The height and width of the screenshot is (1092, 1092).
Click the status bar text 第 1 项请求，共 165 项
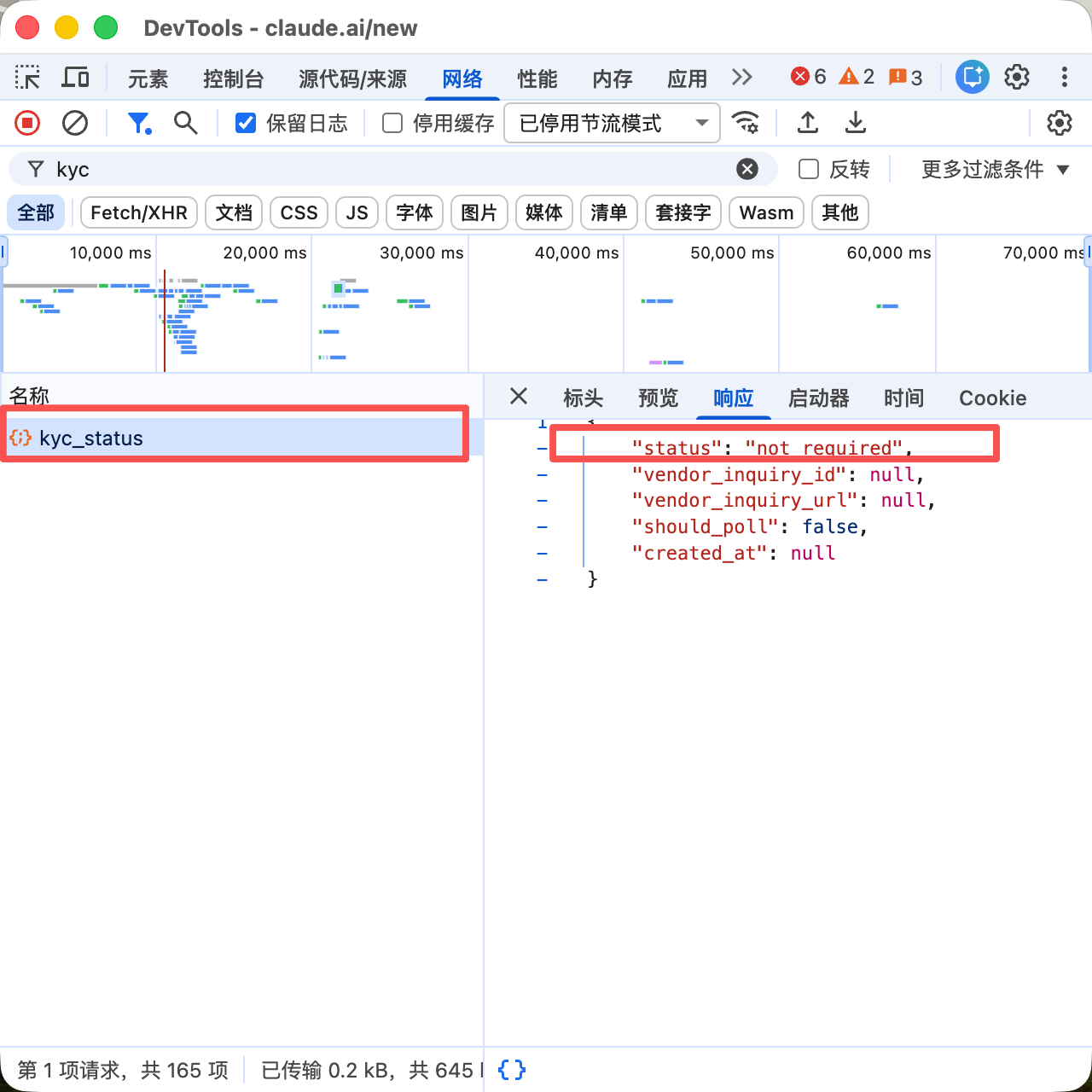point(123,1070)
